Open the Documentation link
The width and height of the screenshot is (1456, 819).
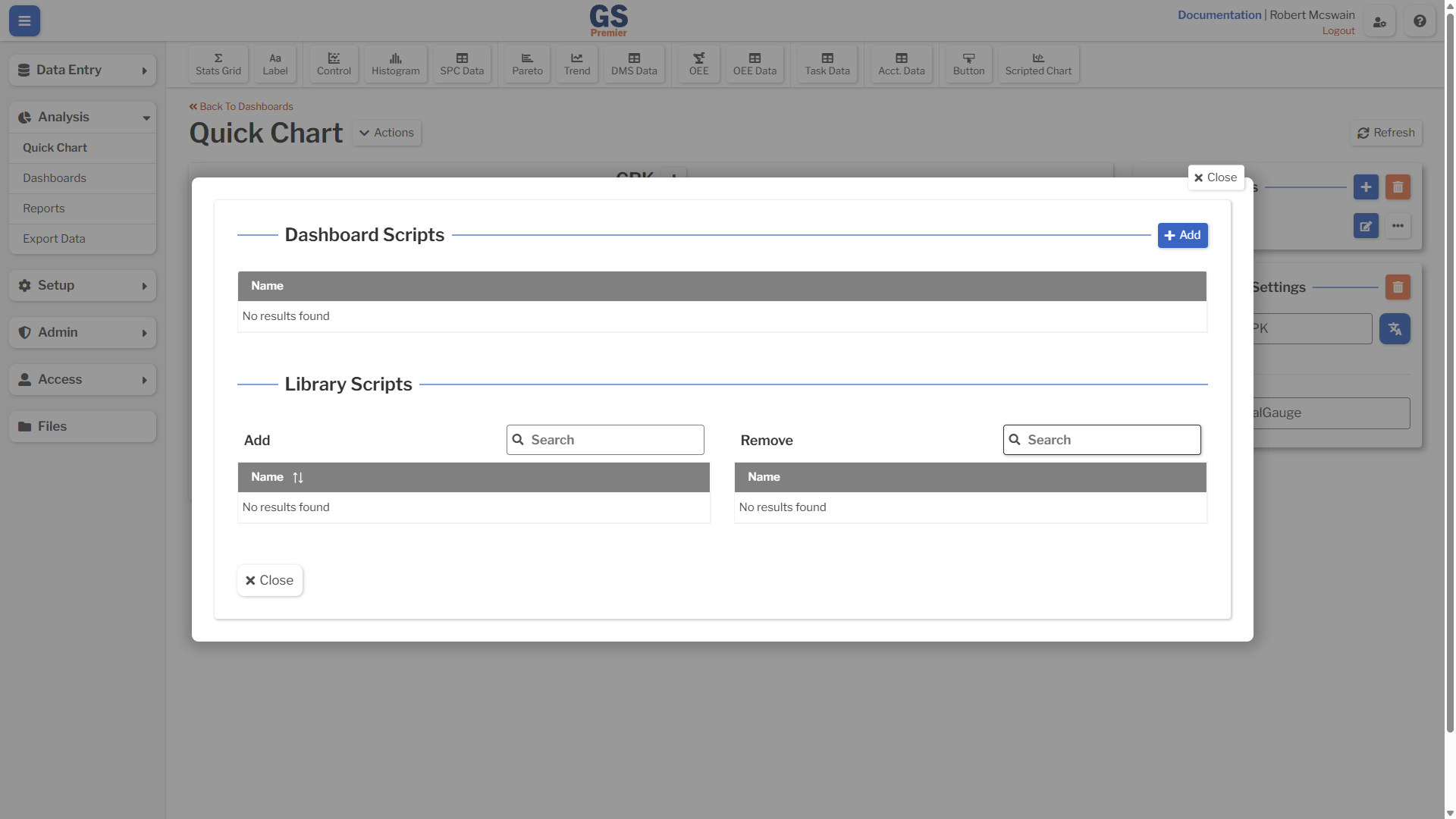click(1219, 15)
